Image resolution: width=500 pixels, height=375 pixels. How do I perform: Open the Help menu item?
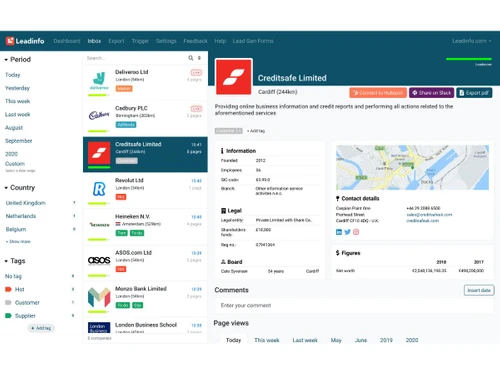click(x=220, y=41)
